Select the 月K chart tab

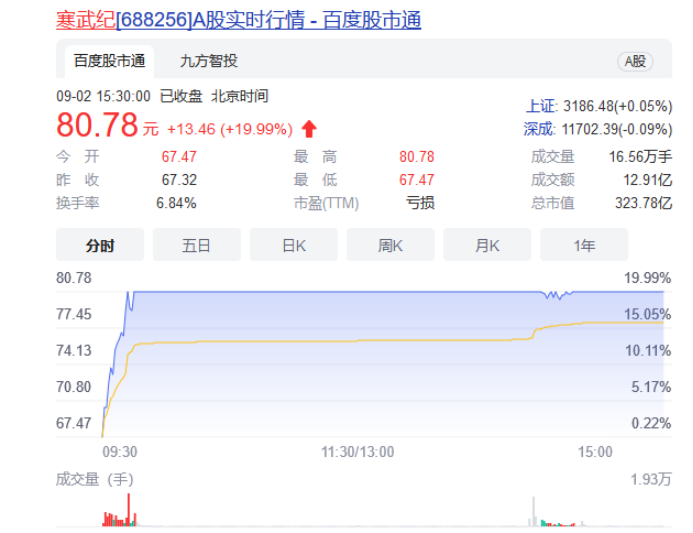point(487,245)
